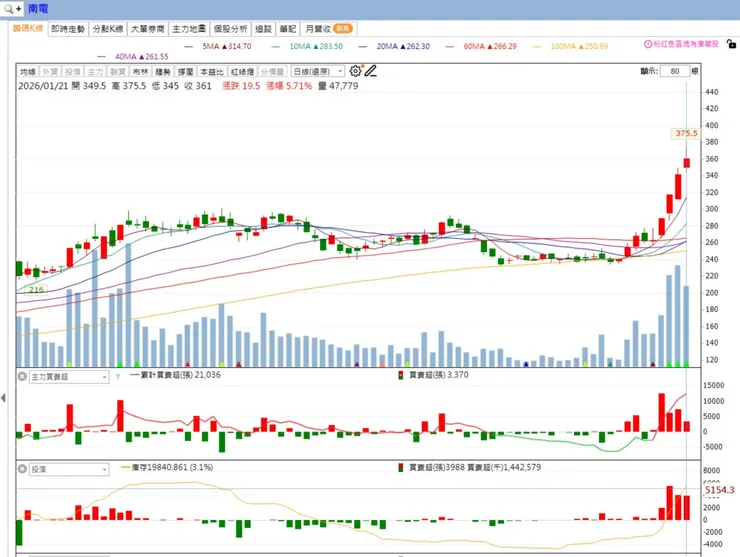Click red-green icon beside 買賣超(張) 3,370
The width and height of the screenshot is (740, 557).
tap(401, 375)
